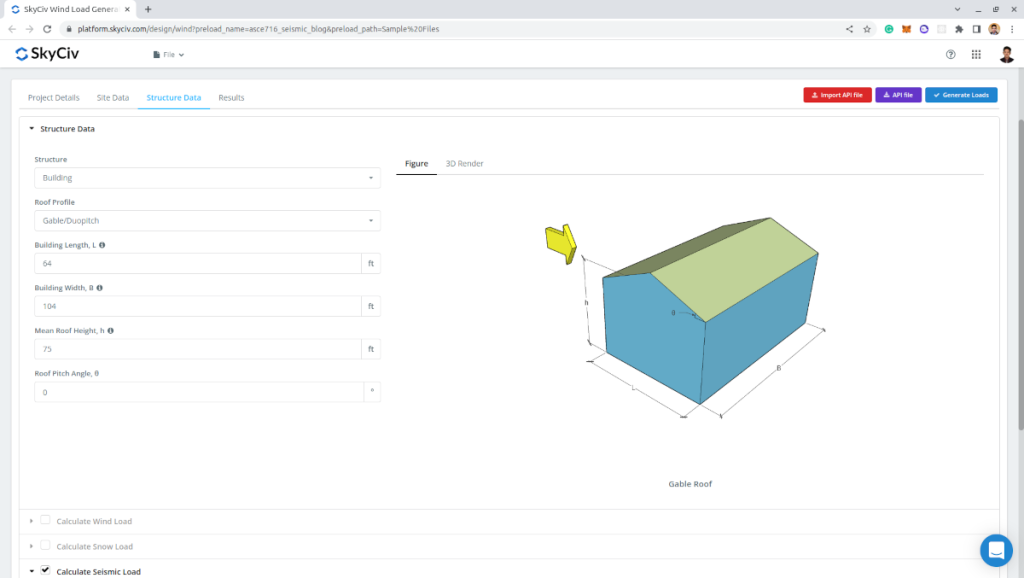Open the Roof Profile Gable/Duopitch dropdown

(x=207, y=220)
